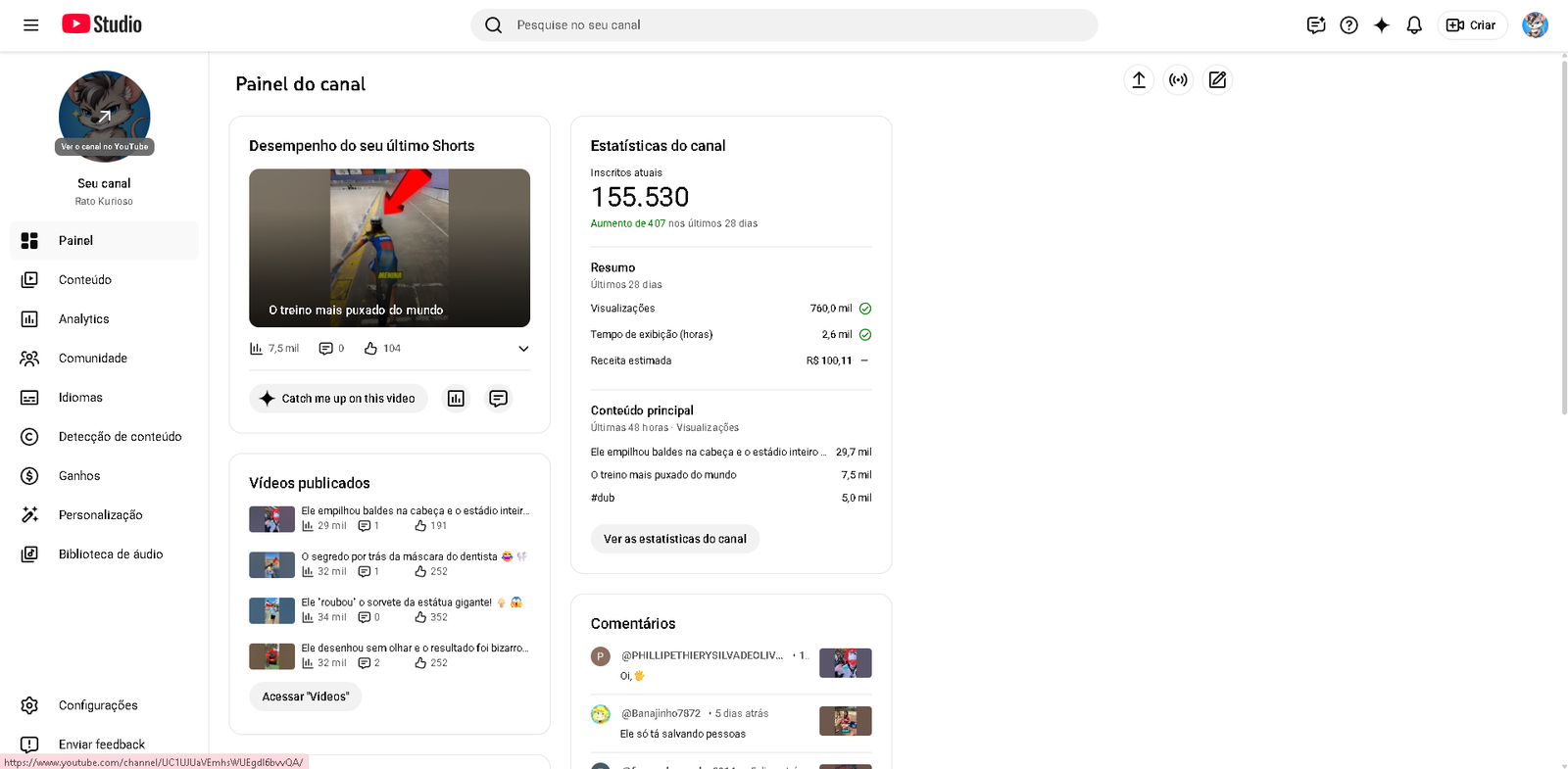The height and width of the screenshot is (769, 1568).
Task: Open the Shorts video comments icon
Action: tap(498, 399)
